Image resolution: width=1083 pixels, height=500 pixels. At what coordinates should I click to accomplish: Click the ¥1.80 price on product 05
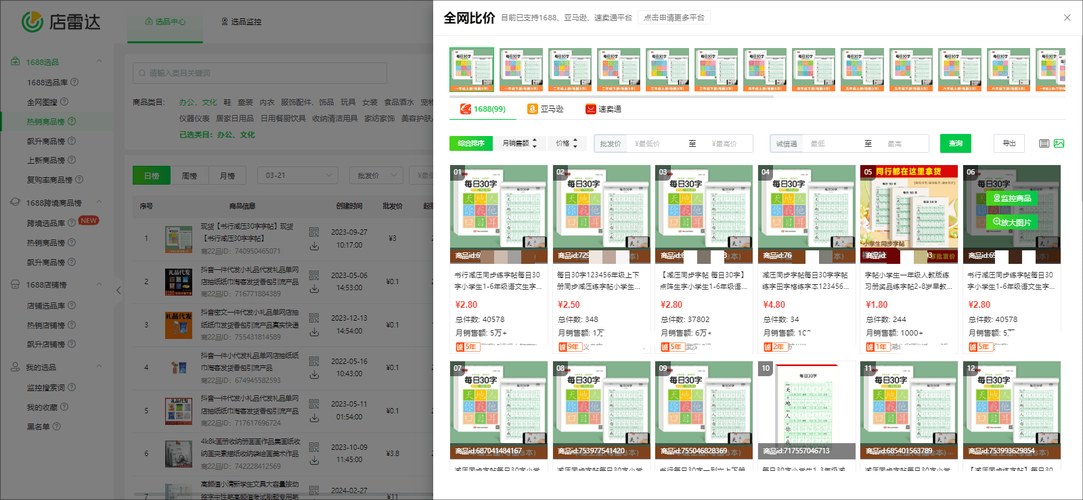877,305
